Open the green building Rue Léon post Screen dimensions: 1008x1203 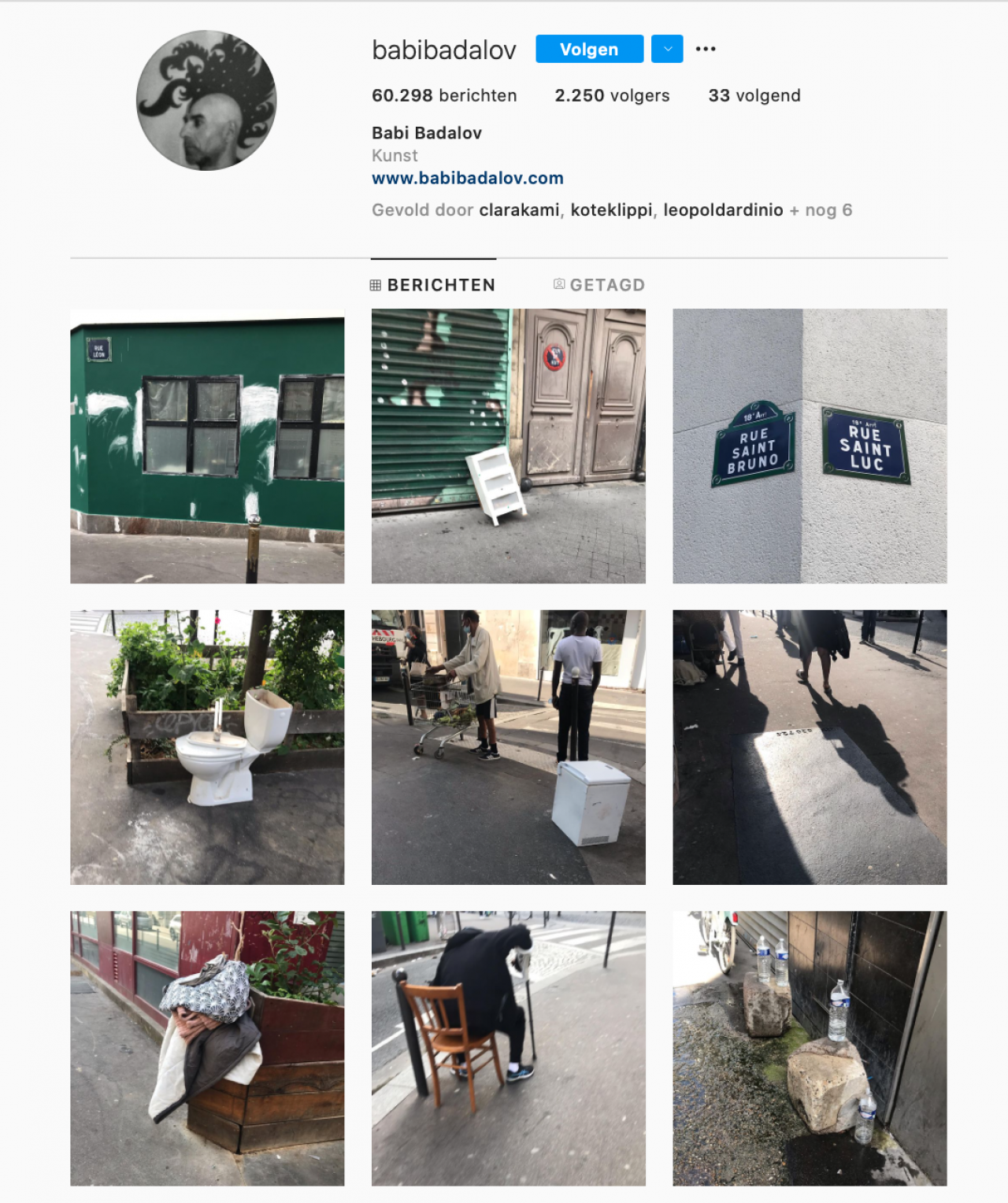click(x=207, y=446)
